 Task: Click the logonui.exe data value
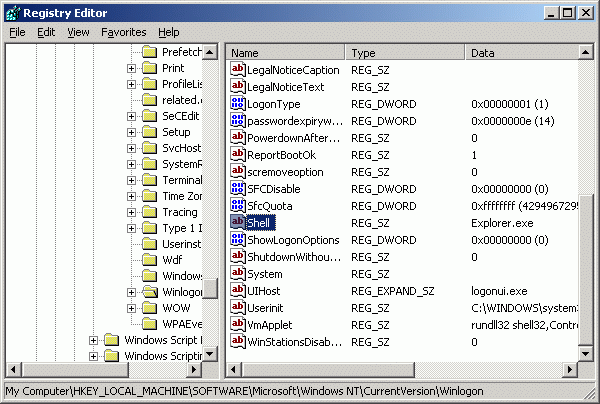499,291
